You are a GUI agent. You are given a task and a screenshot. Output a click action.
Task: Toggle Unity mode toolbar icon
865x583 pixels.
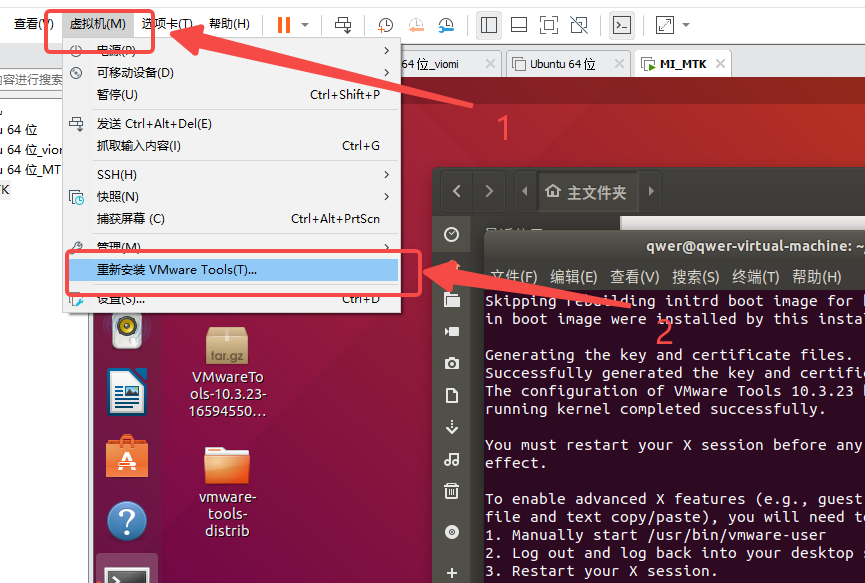579,25
